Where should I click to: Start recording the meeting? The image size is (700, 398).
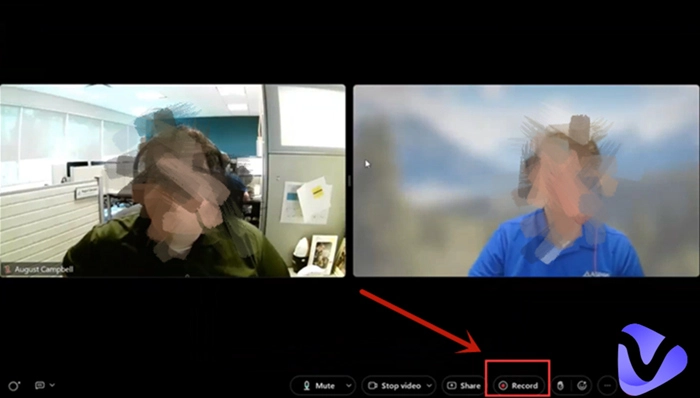[x=518, y=386]
